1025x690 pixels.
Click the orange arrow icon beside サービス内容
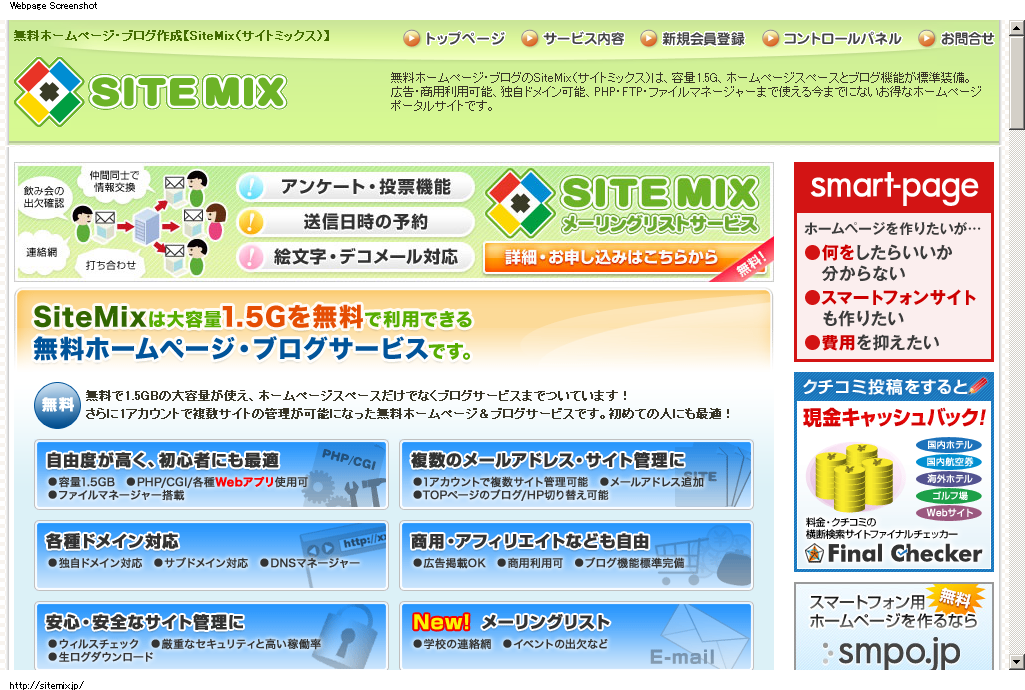pyautogui.click(x=529, y=39)
